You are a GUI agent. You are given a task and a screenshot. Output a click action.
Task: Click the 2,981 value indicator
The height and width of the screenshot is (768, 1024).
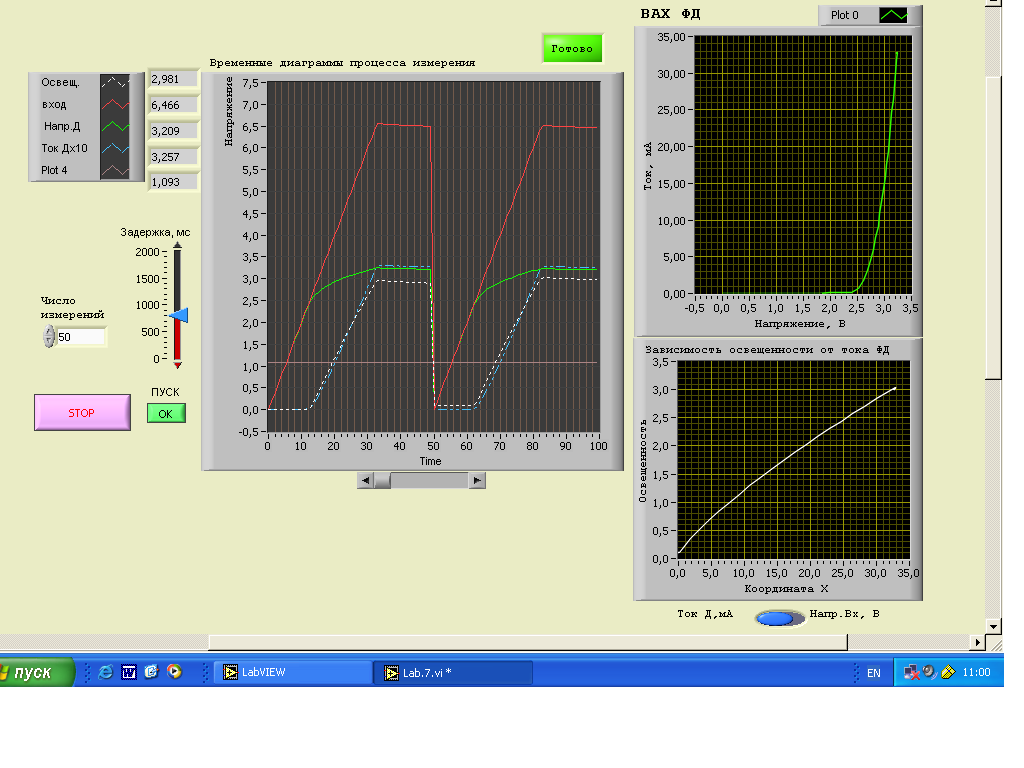(173, 79)
